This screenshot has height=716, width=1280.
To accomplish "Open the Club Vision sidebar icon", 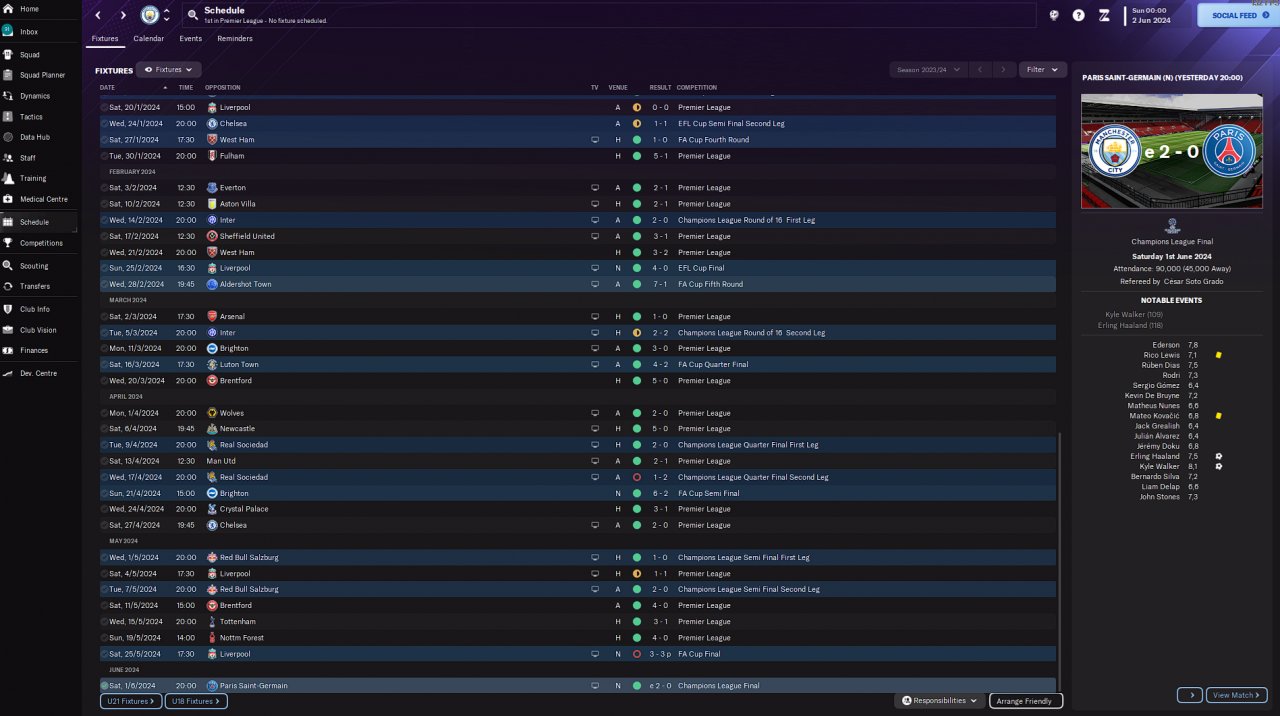I will click(x=9, y=330).
